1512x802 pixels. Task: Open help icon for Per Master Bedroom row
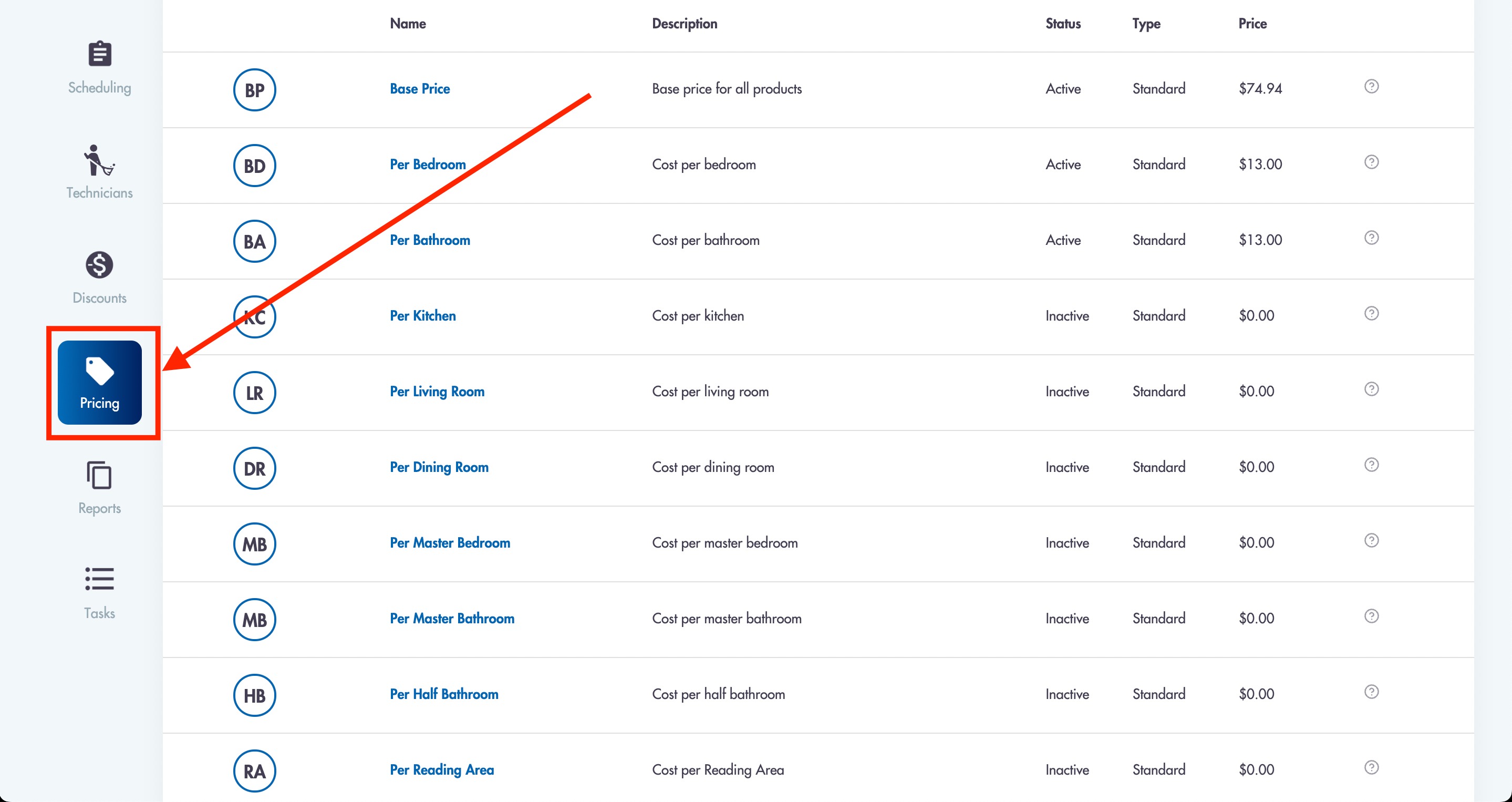click(x=1371, y=541)
